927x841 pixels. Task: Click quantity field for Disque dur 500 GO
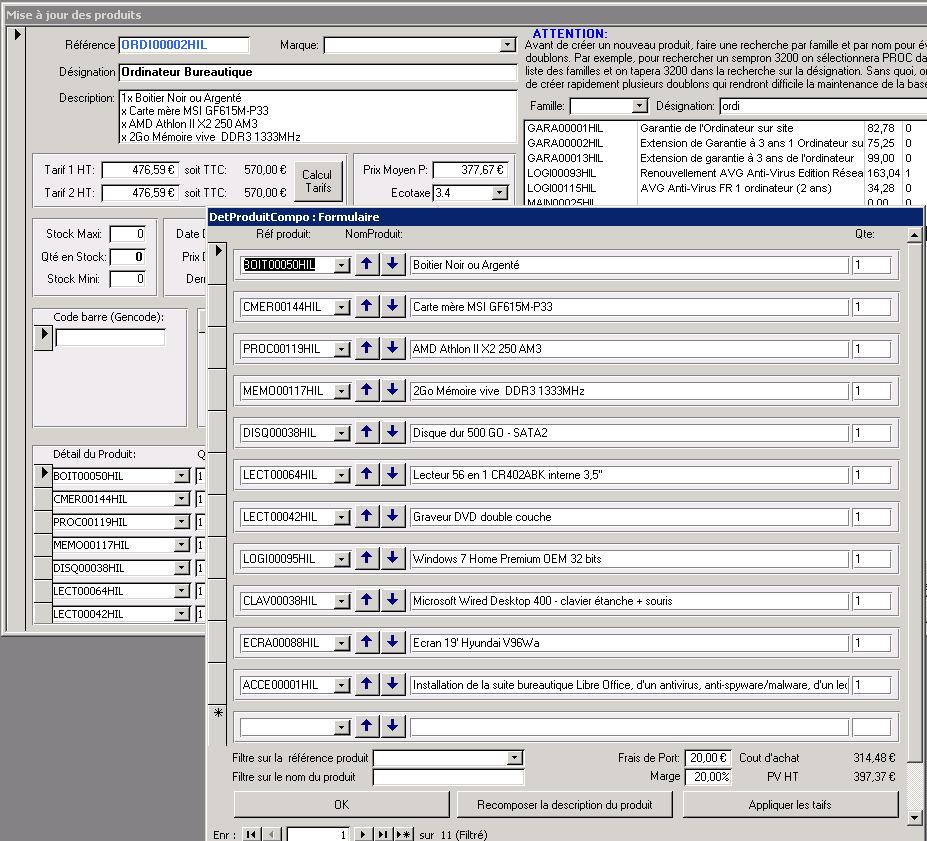click(x=871, y=433)
